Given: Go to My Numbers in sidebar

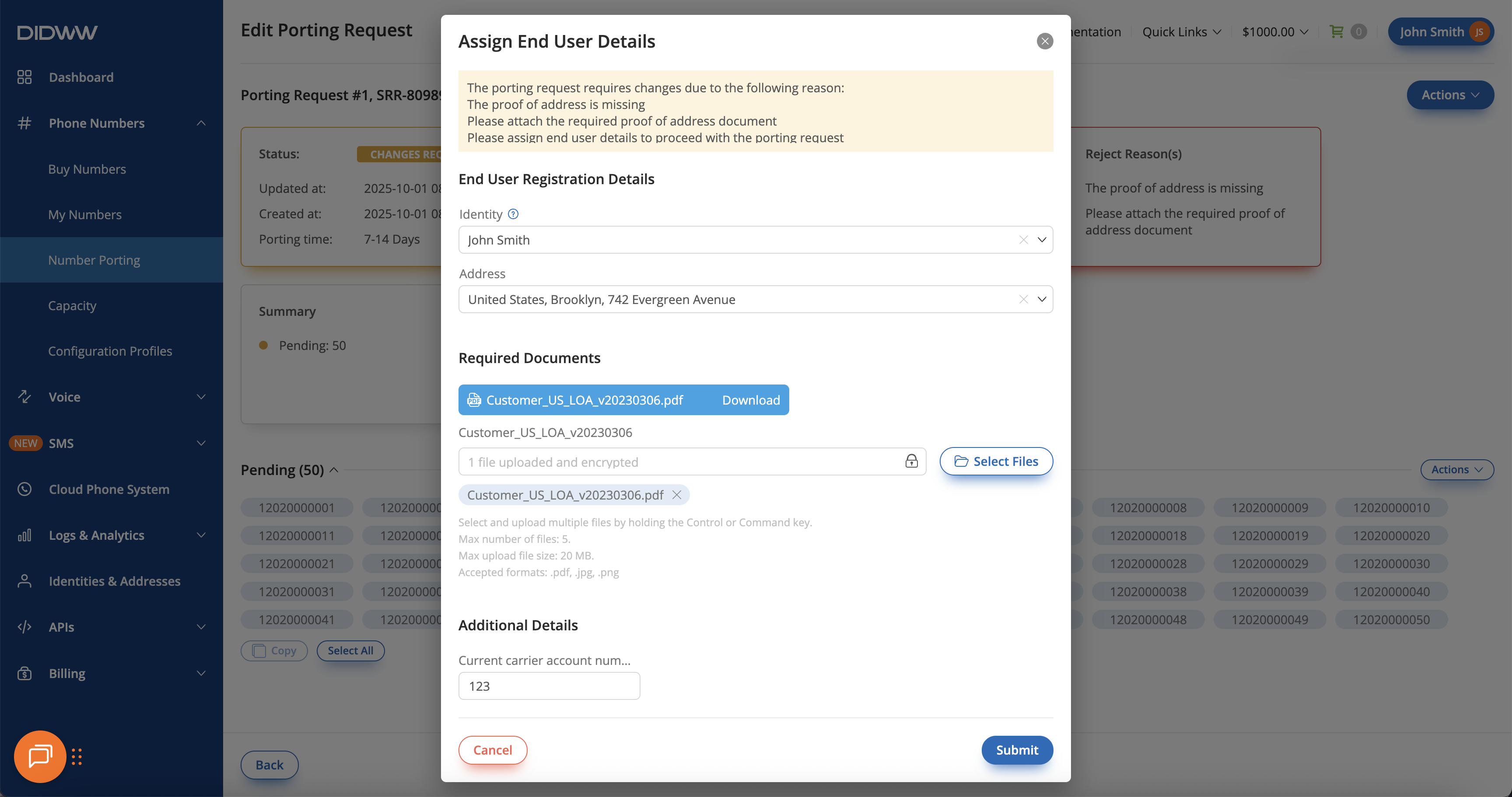Looking at the screenshot, I should 85,215.
